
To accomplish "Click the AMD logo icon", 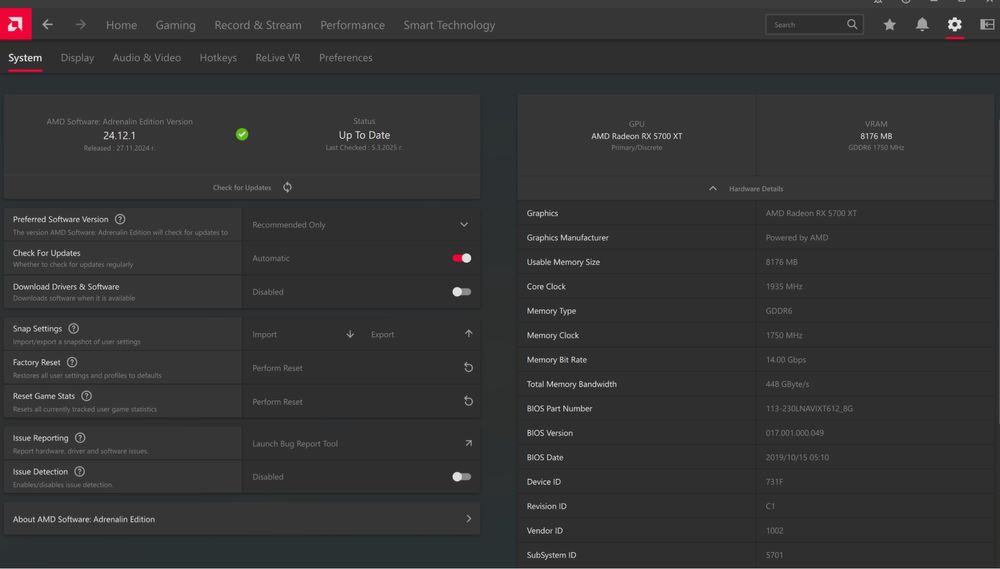I will (x=15, y=24).
